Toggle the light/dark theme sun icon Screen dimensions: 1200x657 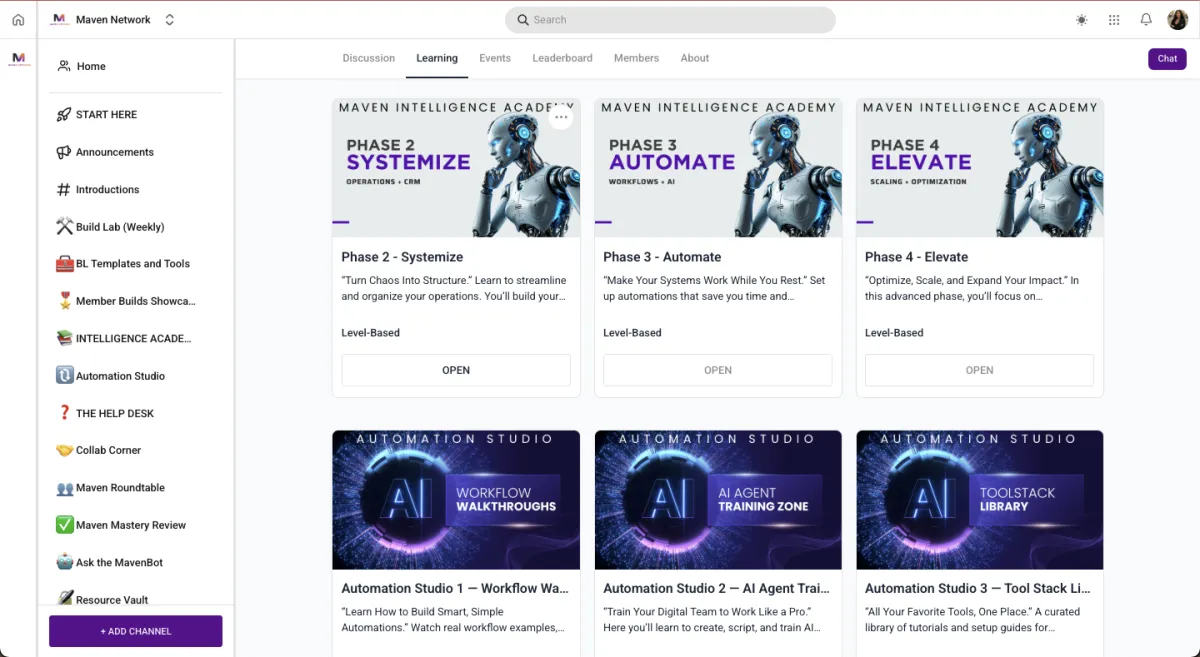tap(1081, 20)
